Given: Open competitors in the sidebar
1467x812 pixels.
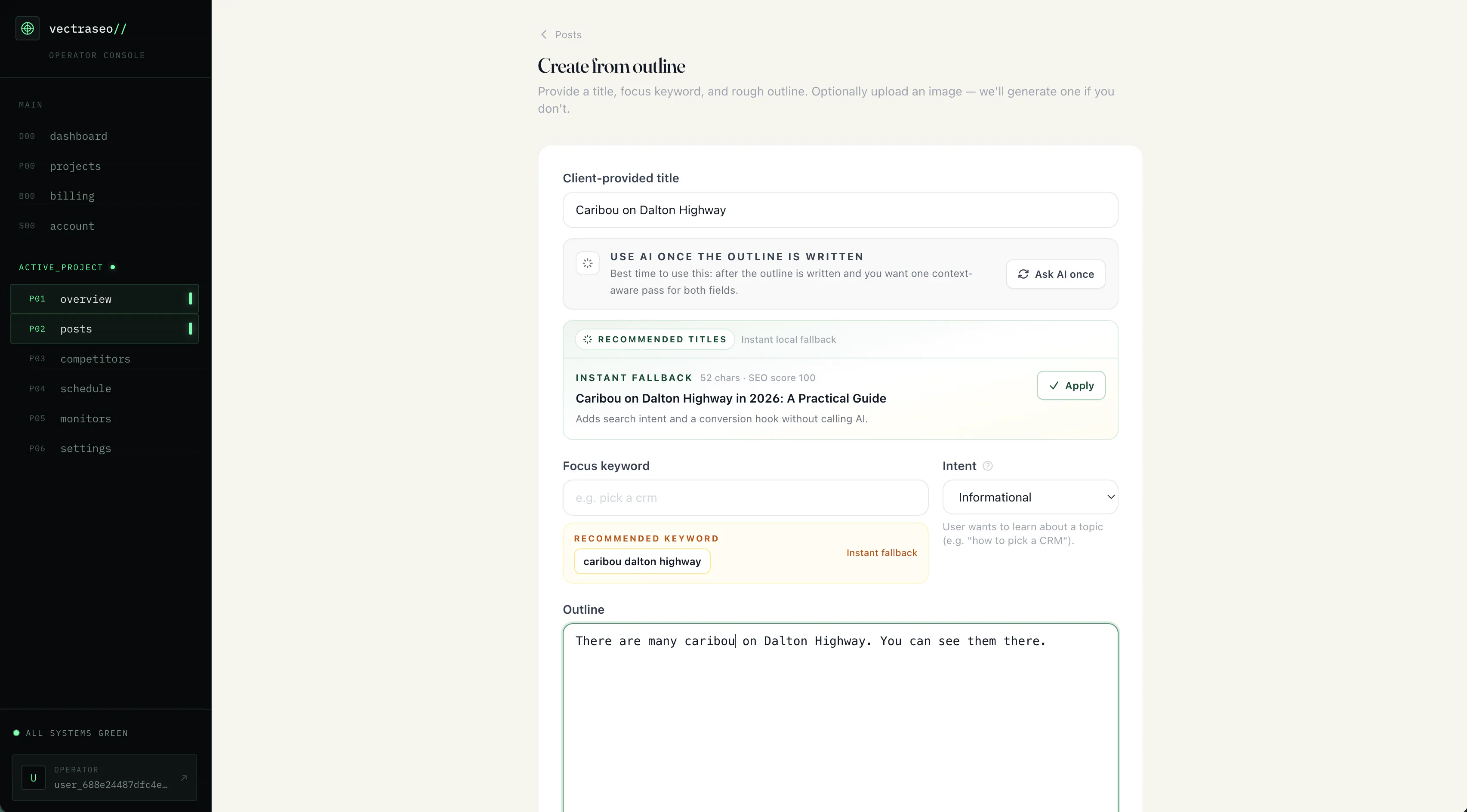Looking at the screenshot, I should coord(104,359).
